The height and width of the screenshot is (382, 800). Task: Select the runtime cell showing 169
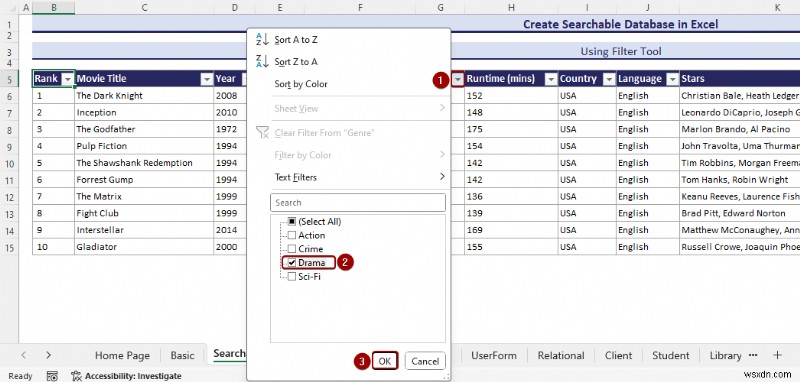pyautogui.click(x=511, y=230)
